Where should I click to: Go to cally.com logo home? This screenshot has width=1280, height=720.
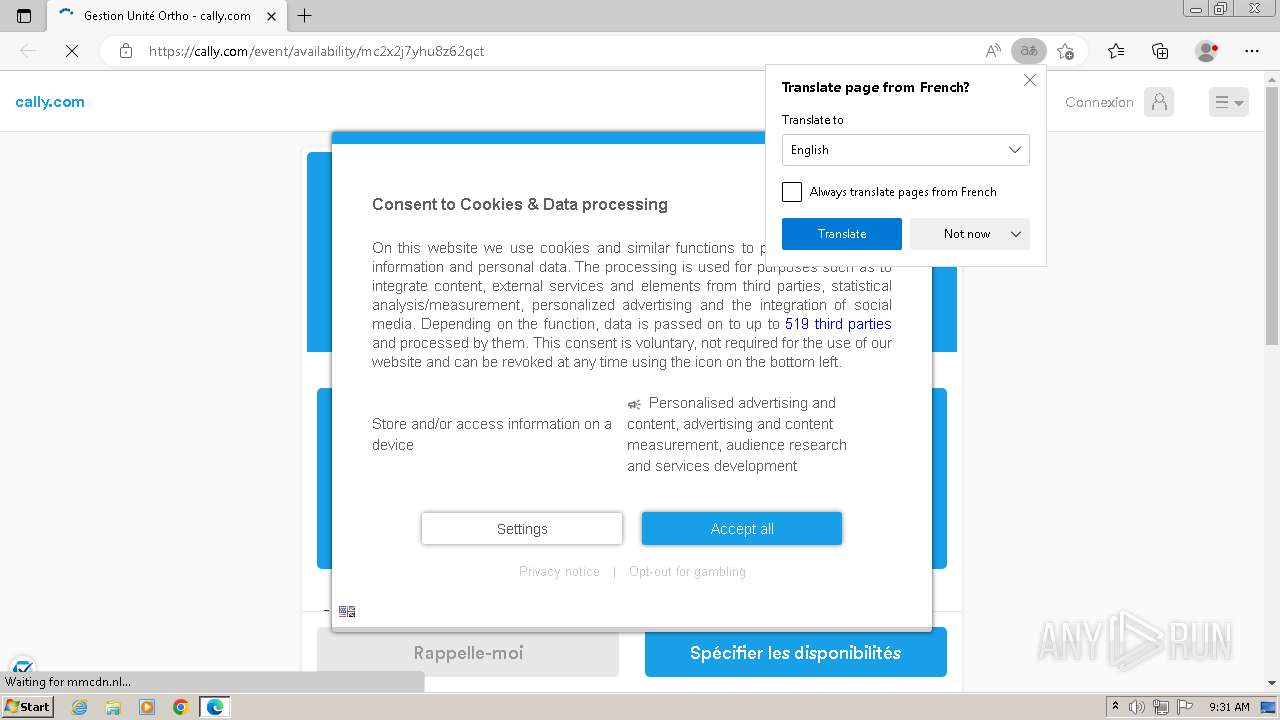point(50,102)
